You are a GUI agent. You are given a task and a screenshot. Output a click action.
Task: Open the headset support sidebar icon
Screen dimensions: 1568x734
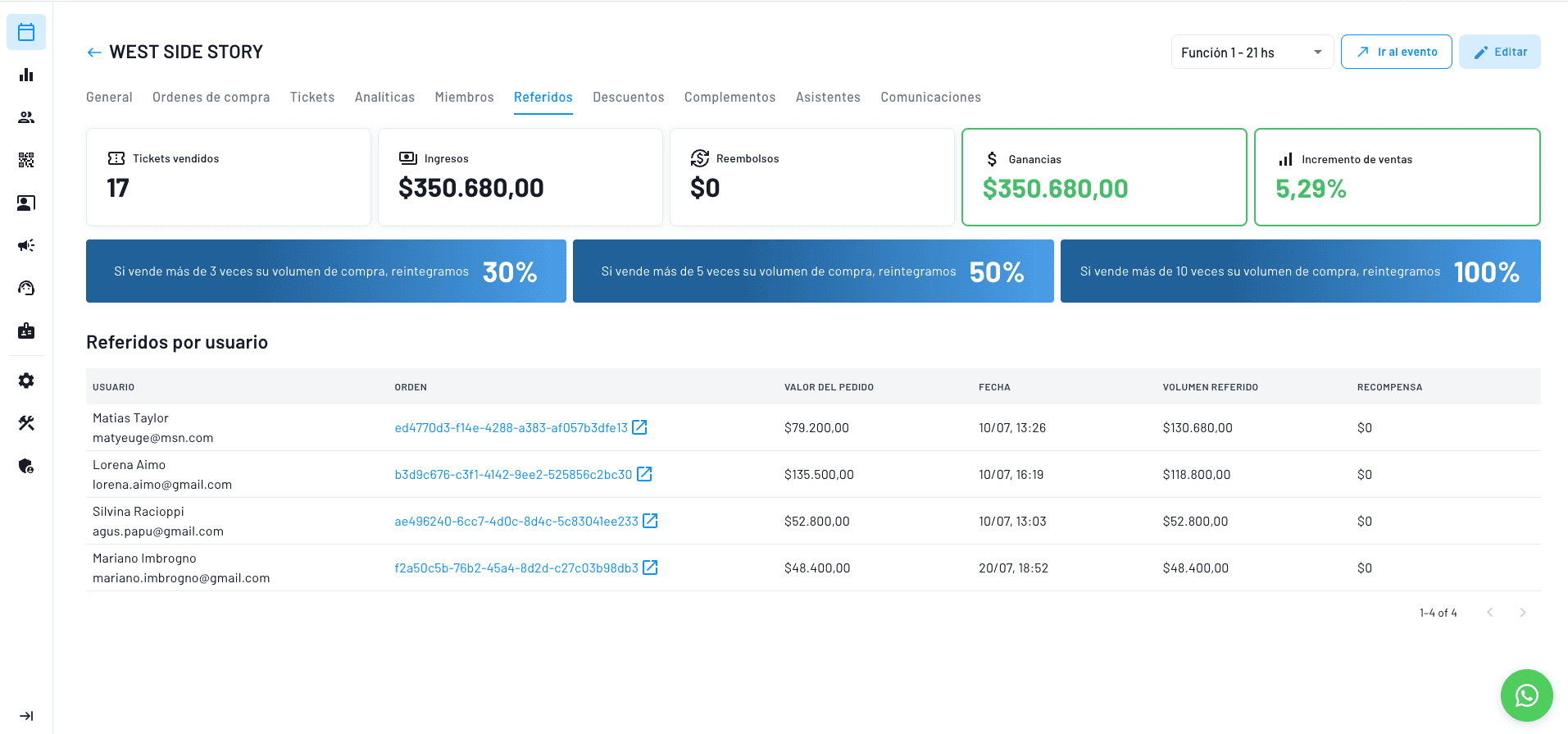[26, 288]
